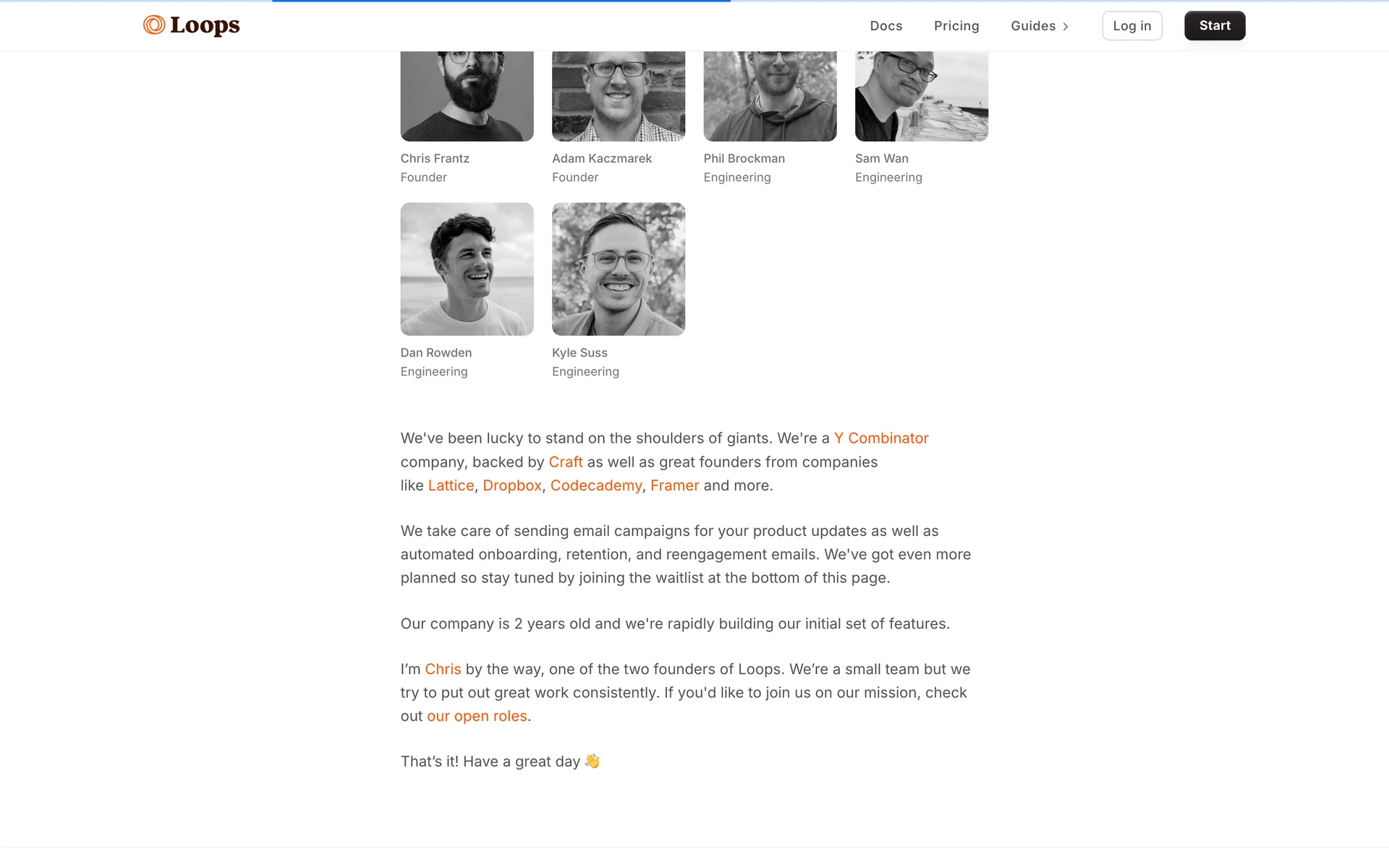Expand the Guides menu chevron
The height and width of the screenshot is (868, 1389).
1066,27
